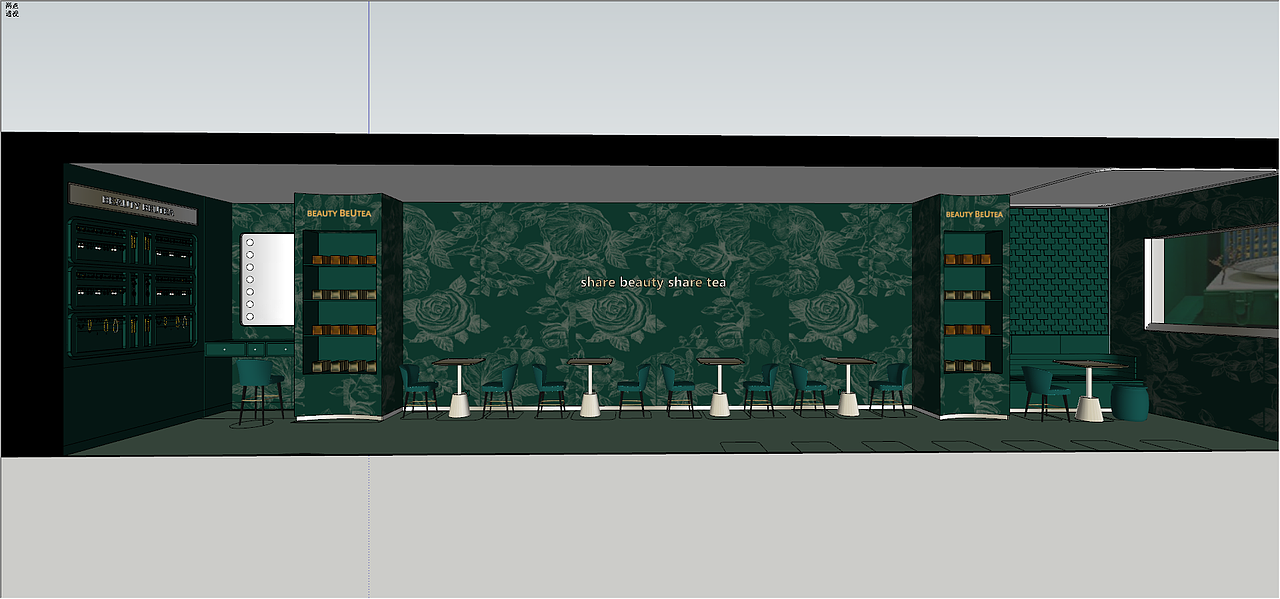Click the "share beauty share tea" wall lettering

pos(654,283)
